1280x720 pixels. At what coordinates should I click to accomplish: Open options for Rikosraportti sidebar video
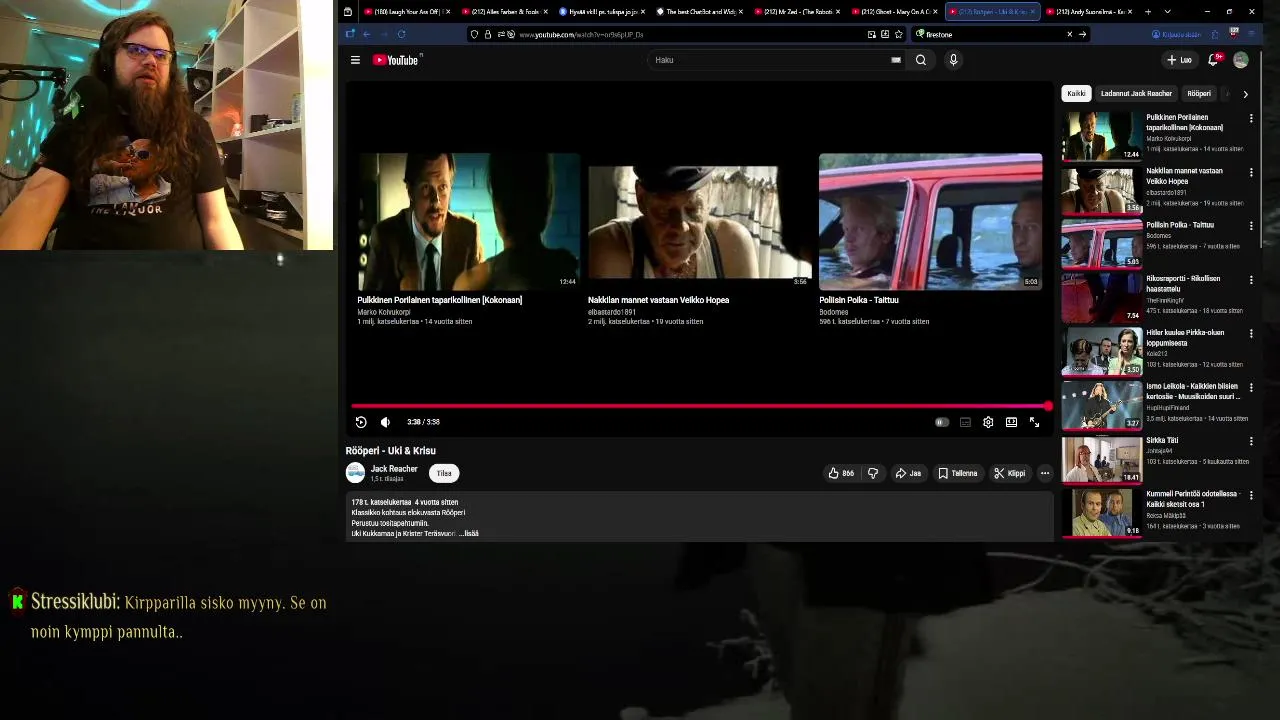pos(1251,280)
